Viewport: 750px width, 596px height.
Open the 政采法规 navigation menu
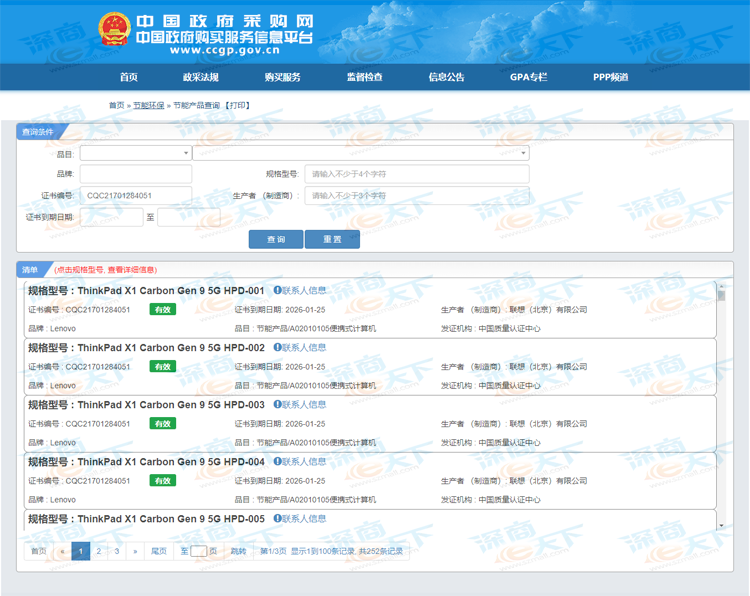[200, 77]
